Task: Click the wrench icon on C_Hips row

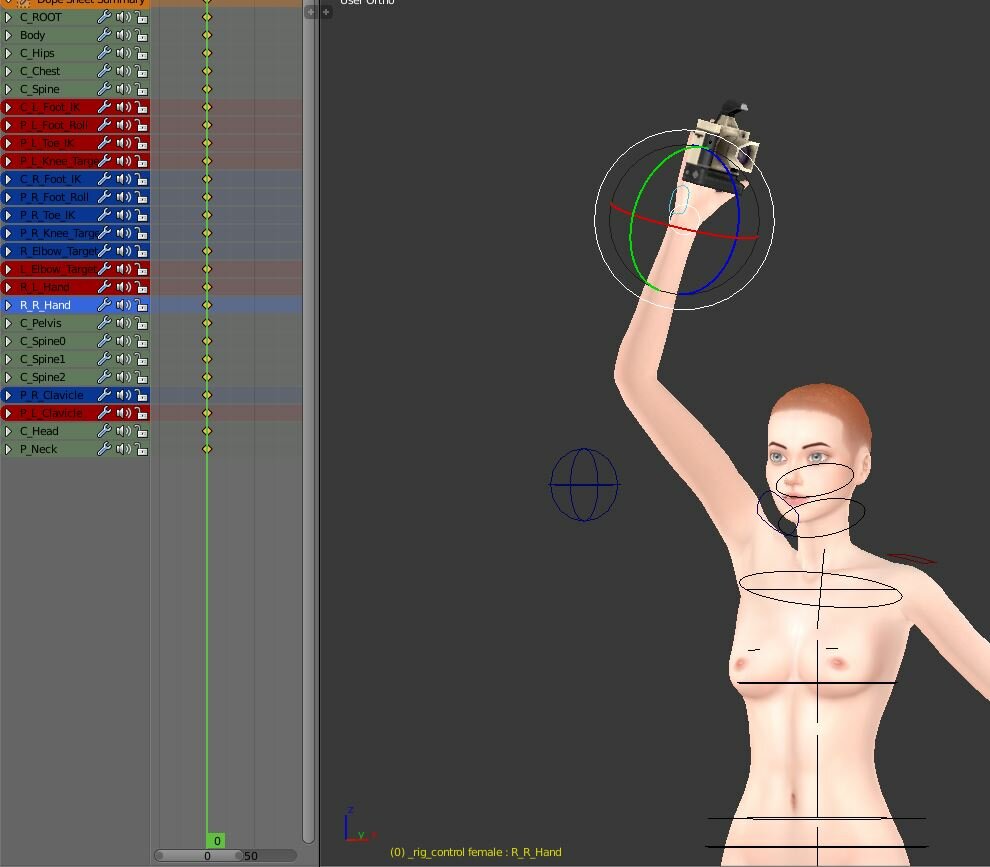Action: 104,53
